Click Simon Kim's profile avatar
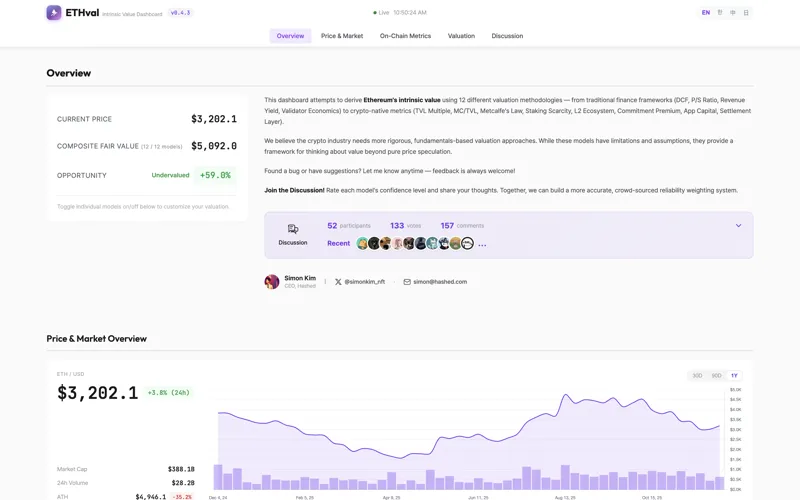The image size is (800, 500). click(272, 282)
